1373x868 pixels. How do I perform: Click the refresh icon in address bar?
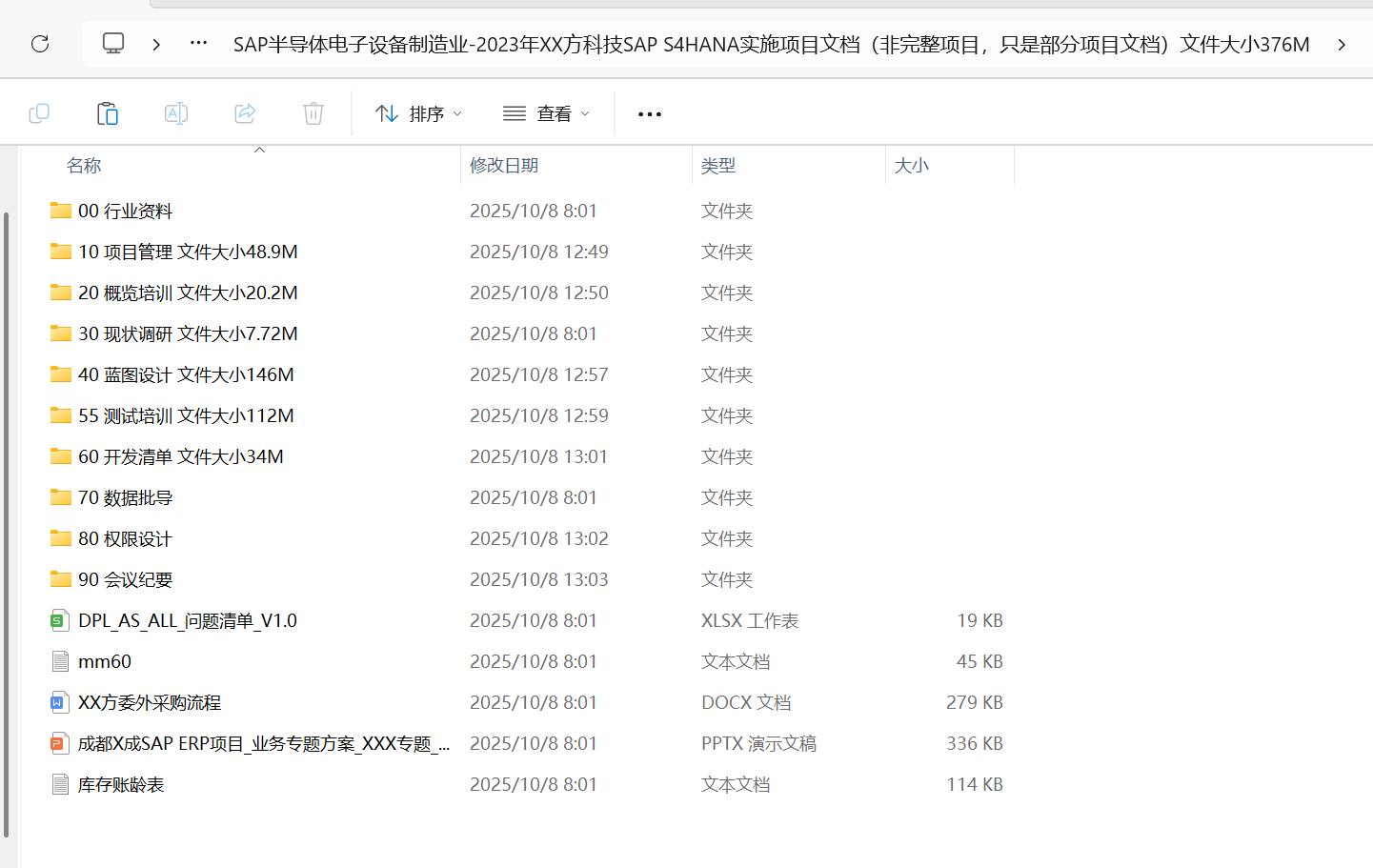[40, 44]
